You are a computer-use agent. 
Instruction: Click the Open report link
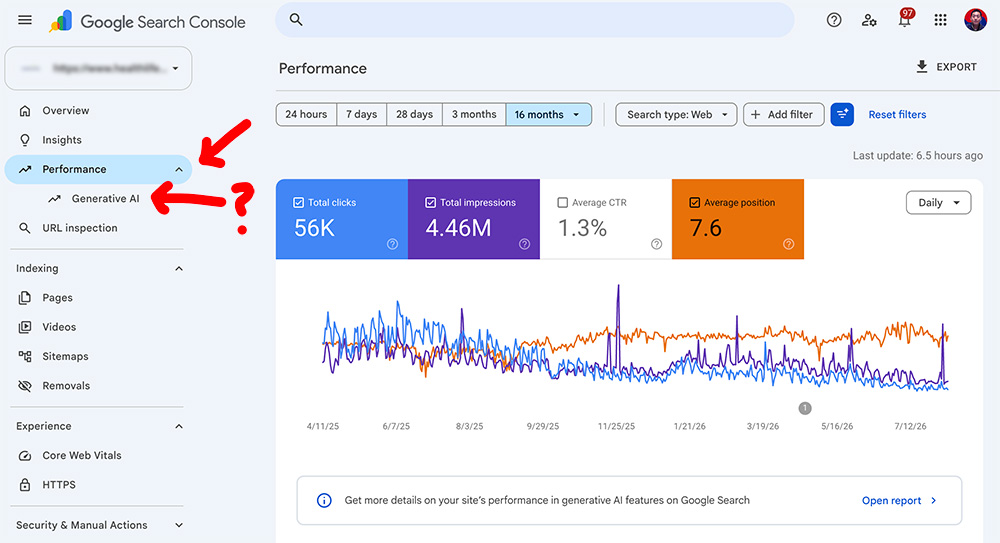point(899,500)
